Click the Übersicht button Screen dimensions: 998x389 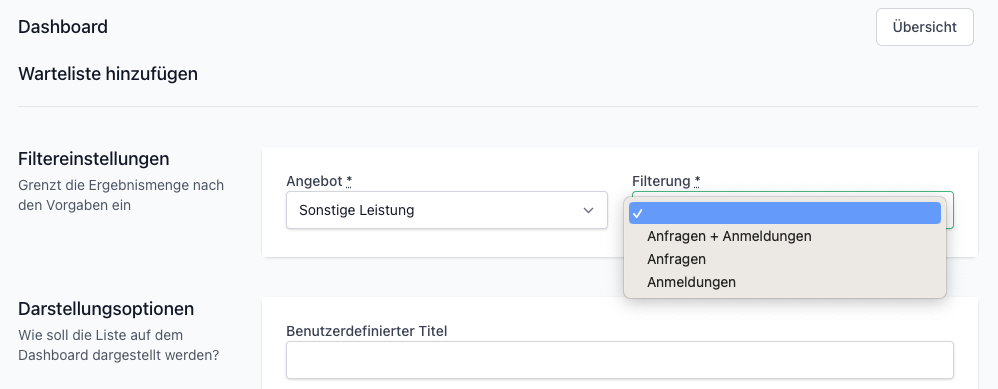(x=924, y=27)
